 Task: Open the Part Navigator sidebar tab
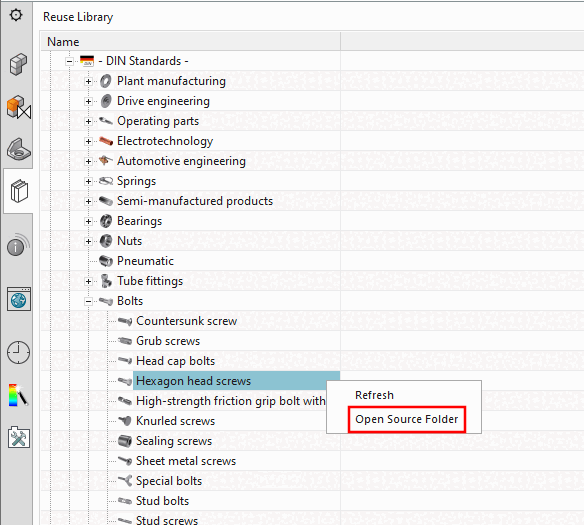point(18,64)
